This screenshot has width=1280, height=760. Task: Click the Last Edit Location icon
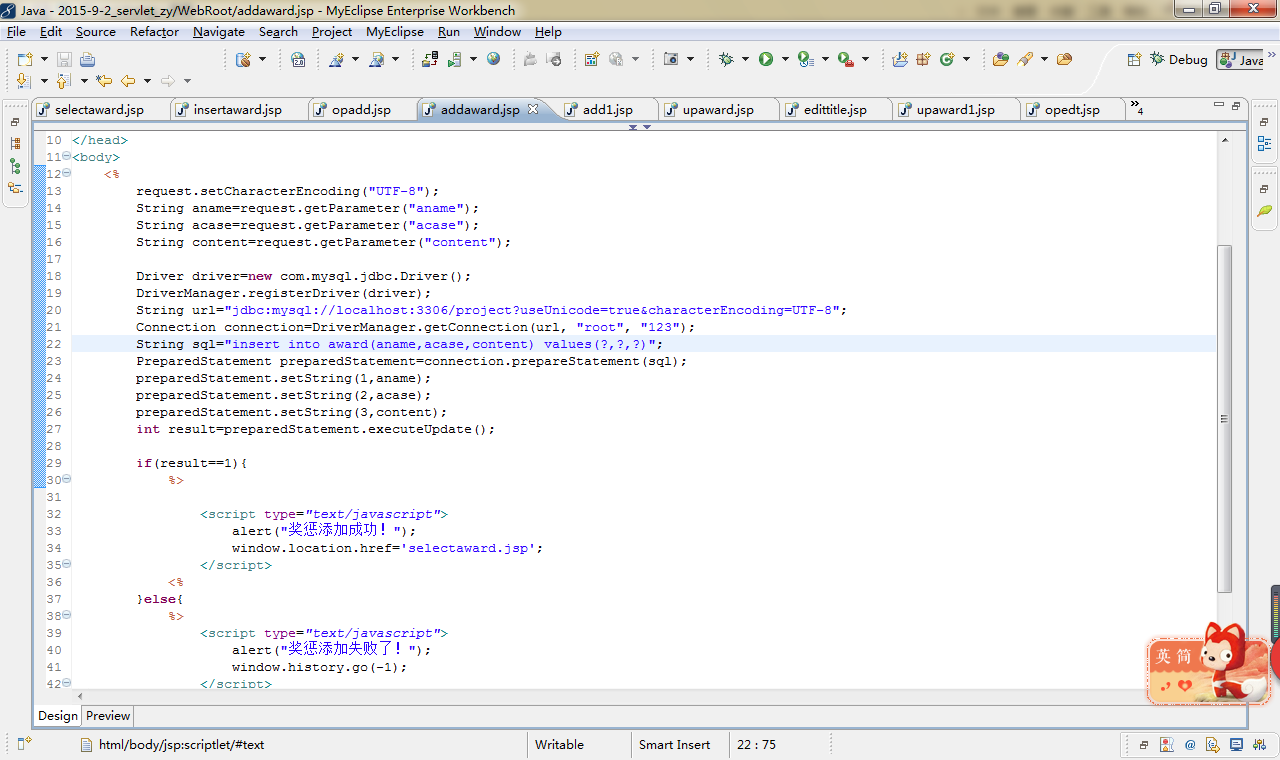[x=104, y=81]
